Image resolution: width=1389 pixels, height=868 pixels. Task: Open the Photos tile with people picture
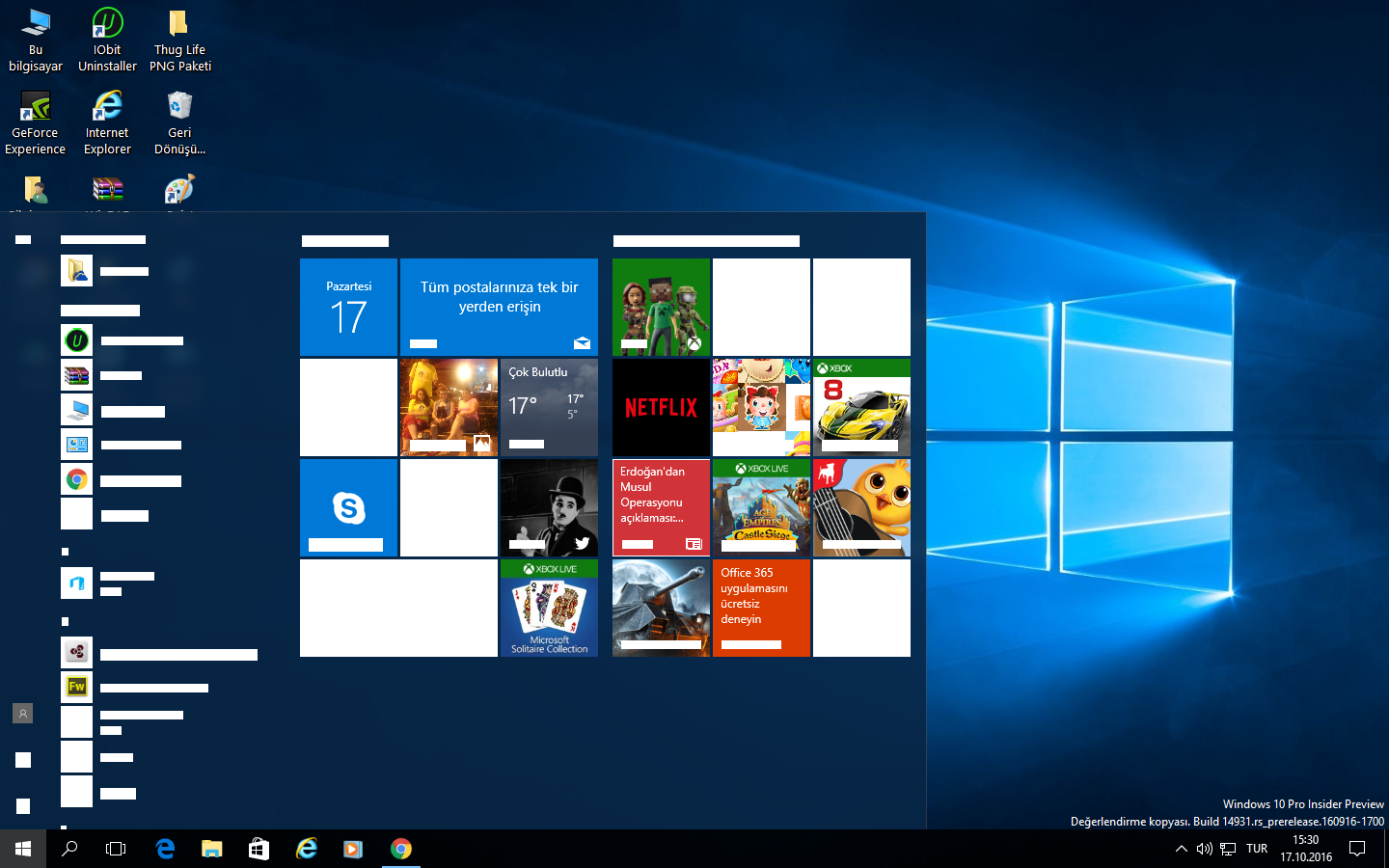[x=449, y=407]
